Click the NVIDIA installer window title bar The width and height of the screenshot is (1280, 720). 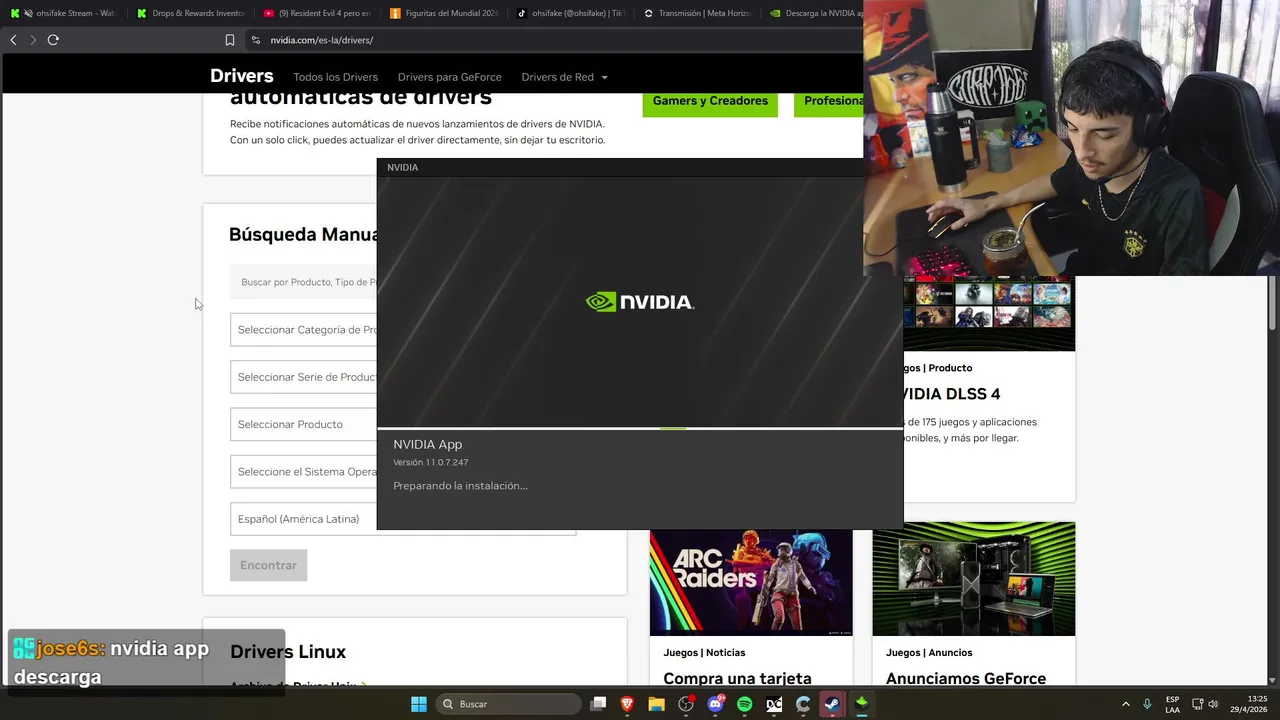620,167
